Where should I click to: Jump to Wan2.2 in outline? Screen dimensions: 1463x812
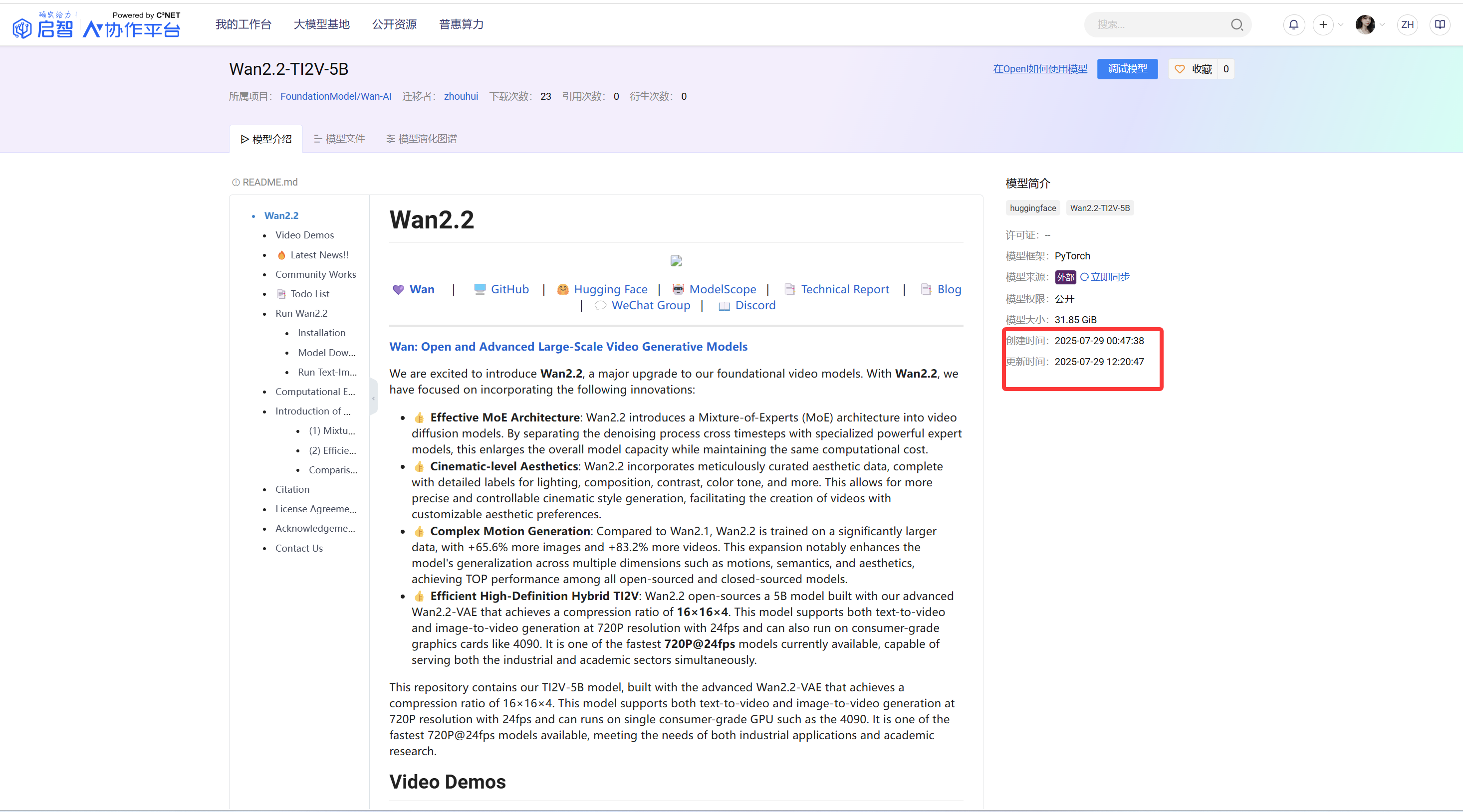[x=281, y=215]
